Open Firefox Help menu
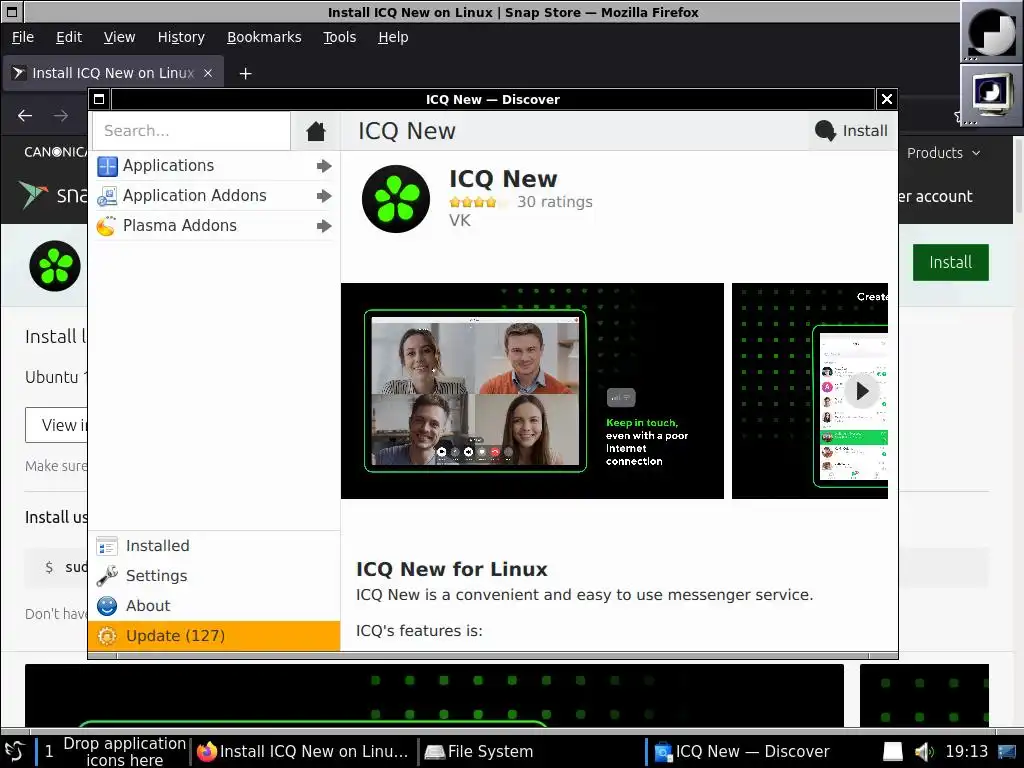1024x768 pixels. 393,37
